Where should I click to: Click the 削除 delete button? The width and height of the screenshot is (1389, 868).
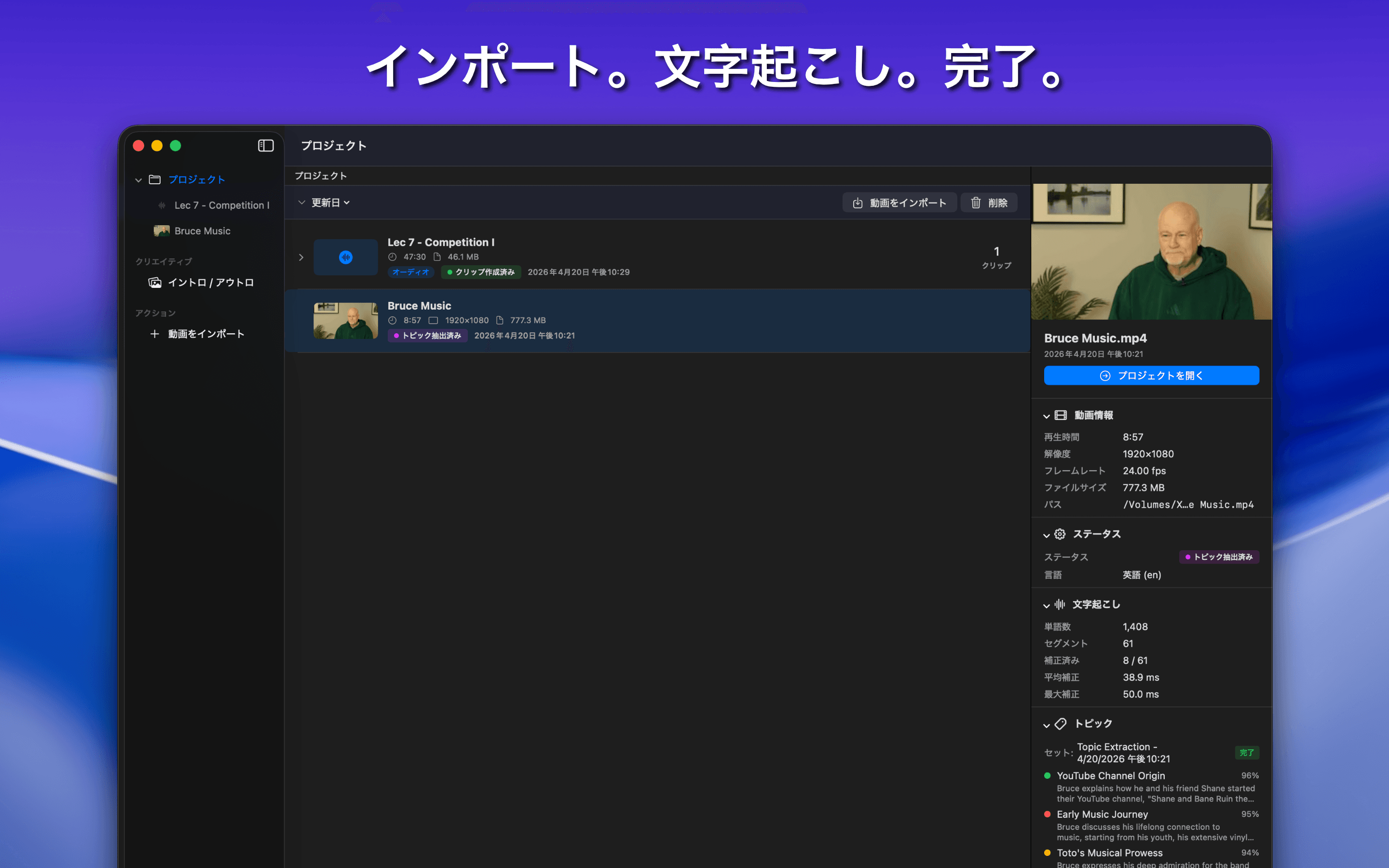(989, 203)
